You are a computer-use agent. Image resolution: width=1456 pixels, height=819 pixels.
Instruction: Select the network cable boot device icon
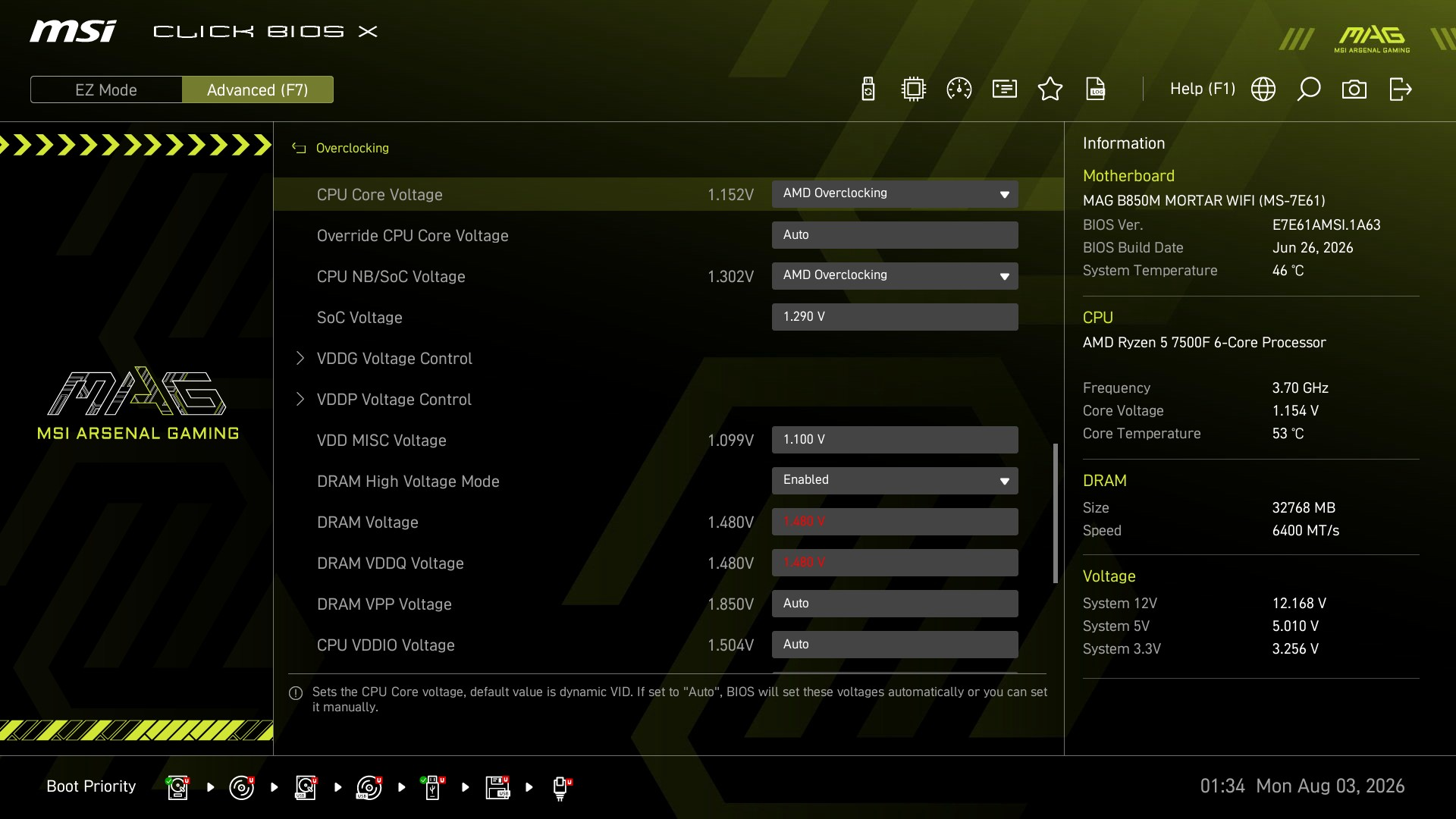pyautogui.click(x=562, y=788)
